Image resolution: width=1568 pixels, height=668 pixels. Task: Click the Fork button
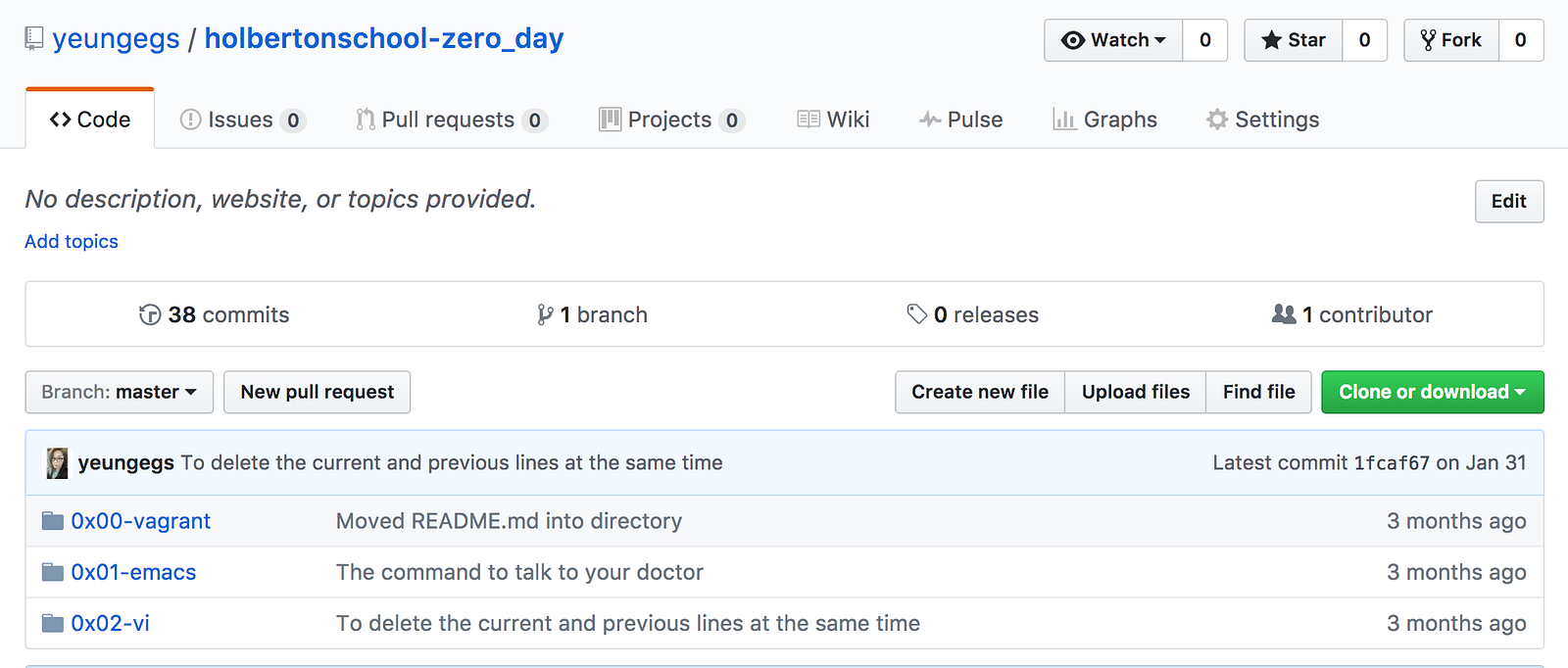(x=1451, y=40)
